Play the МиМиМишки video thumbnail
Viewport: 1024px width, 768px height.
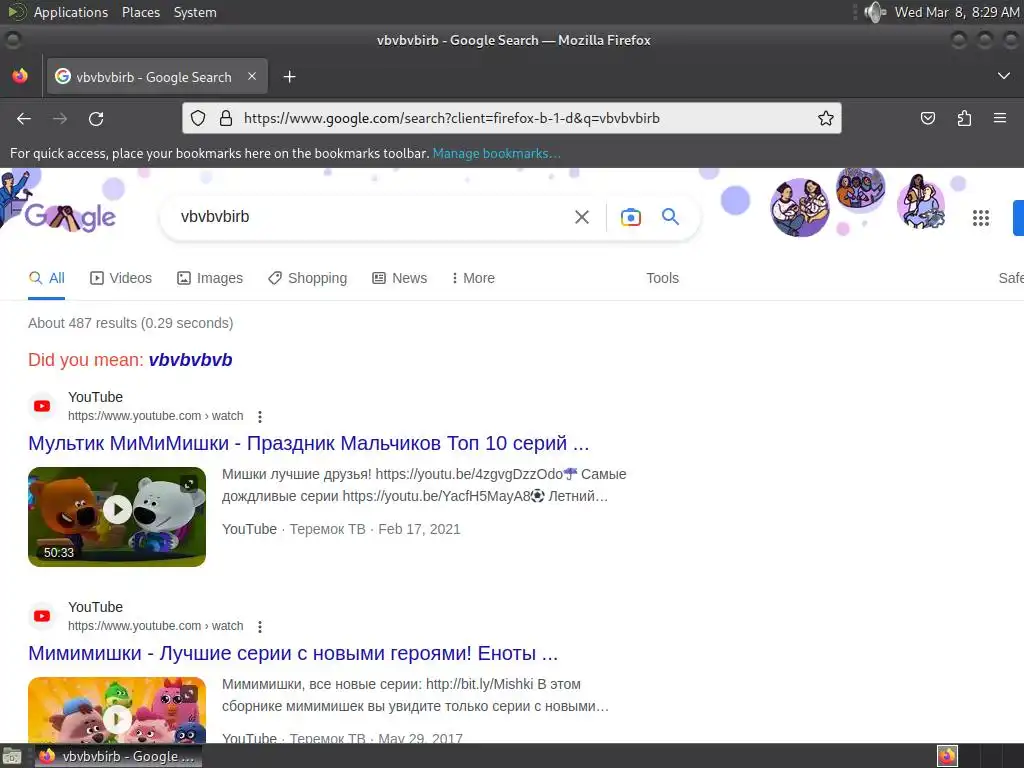pyautogui.click(x=117, y=517)
